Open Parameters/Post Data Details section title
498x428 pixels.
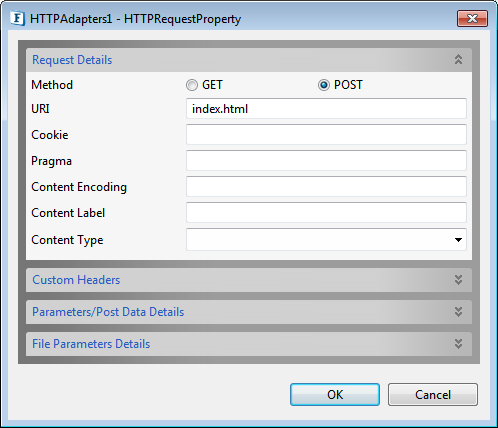(x=108, y=312)
